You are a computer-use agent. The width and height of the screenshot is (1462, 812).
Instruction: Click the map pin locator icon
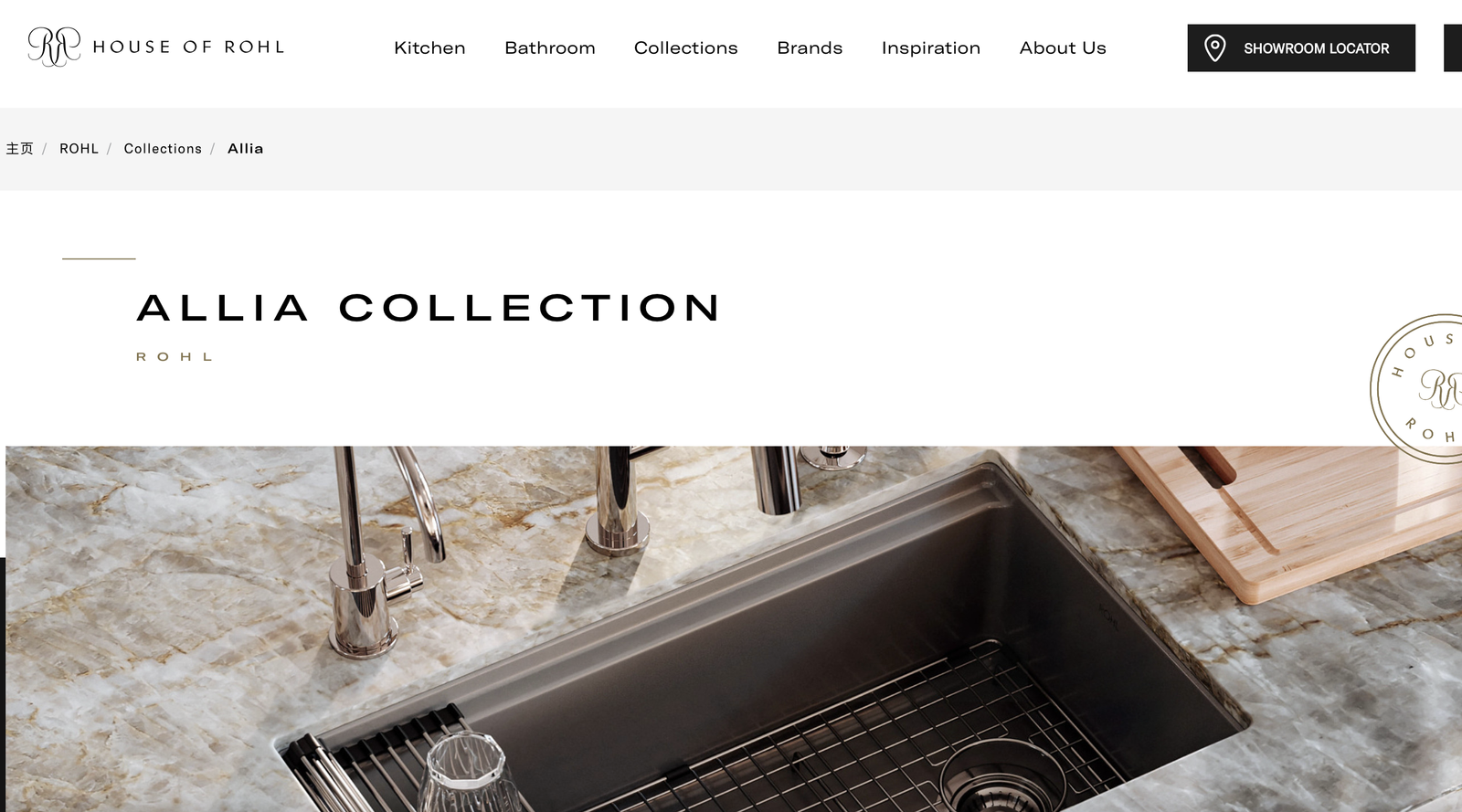tap(1214, 47)
